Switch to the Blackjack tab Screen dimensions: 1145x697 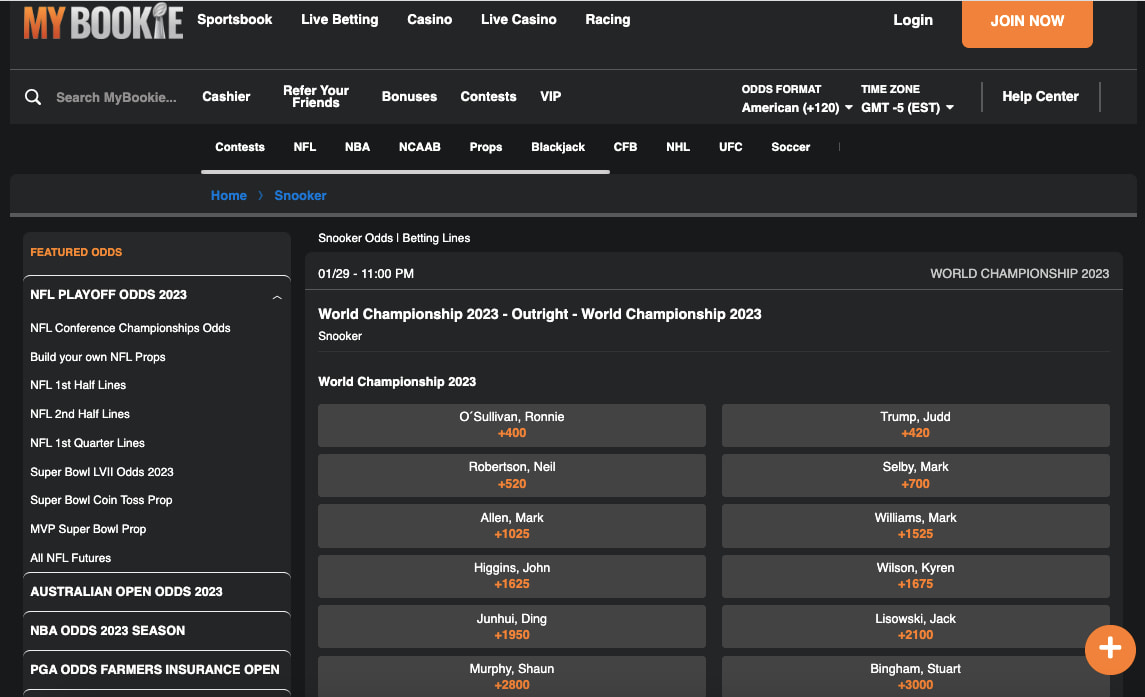(558, 147)
